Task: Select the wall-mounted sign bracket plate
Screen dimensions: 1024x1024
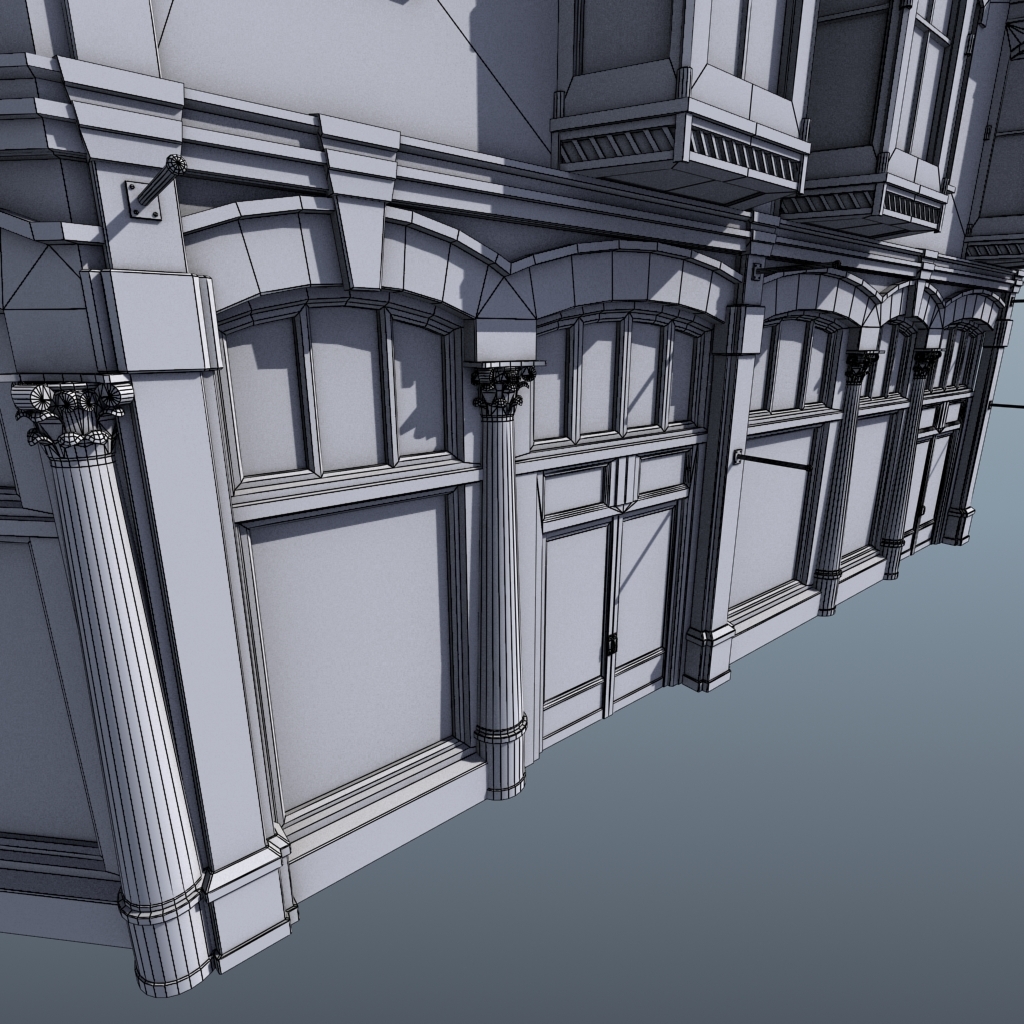Action: [x=140, y=200]
